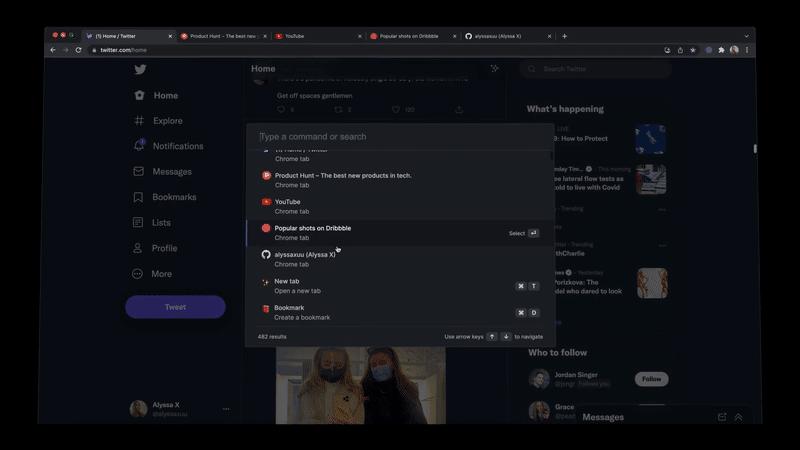The width and height of the screenshot is (800, 450).
Task: Switch to Popular shots on Dribbble tab
Action: pos(413,36)
